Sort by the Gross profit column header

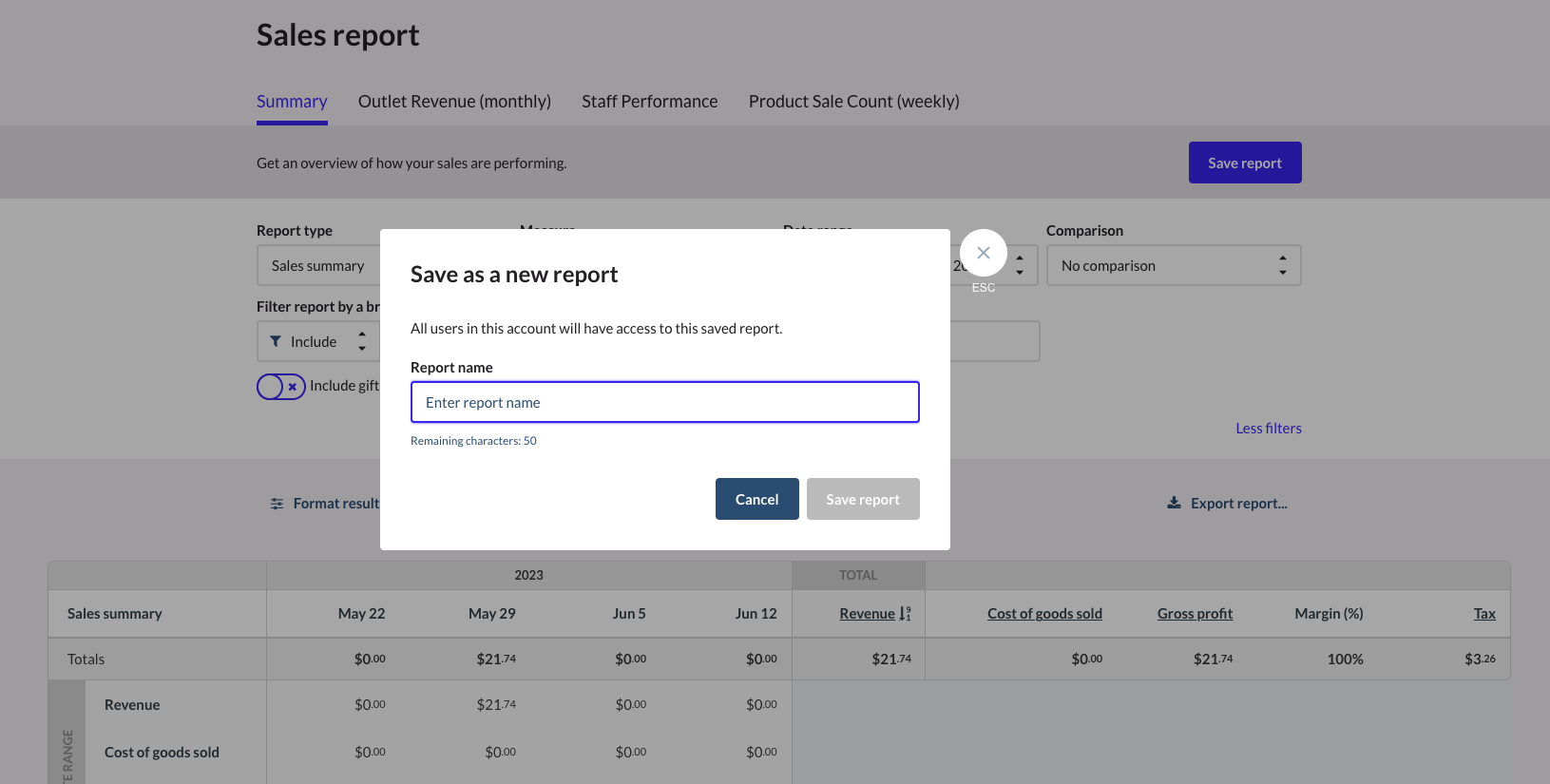(x=1195, y=614)
